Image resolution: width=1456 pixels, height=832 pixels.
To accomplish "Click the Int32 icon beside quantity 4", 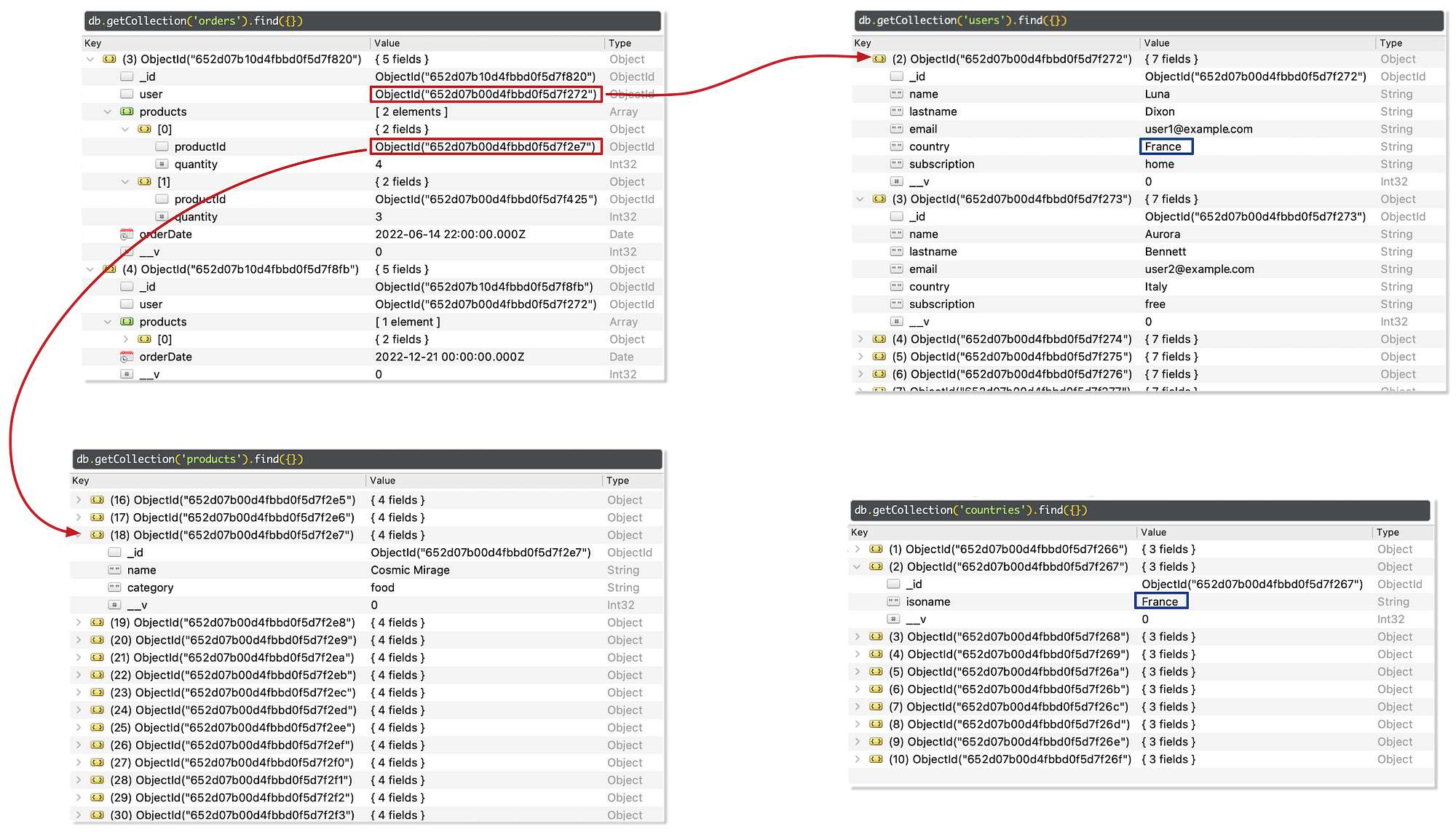I will pos(162,165).
